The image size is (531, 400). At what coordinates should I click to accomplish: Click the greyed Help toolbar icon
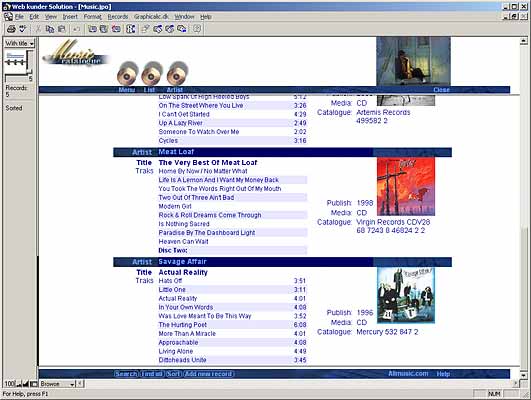(x=197, y=29)
